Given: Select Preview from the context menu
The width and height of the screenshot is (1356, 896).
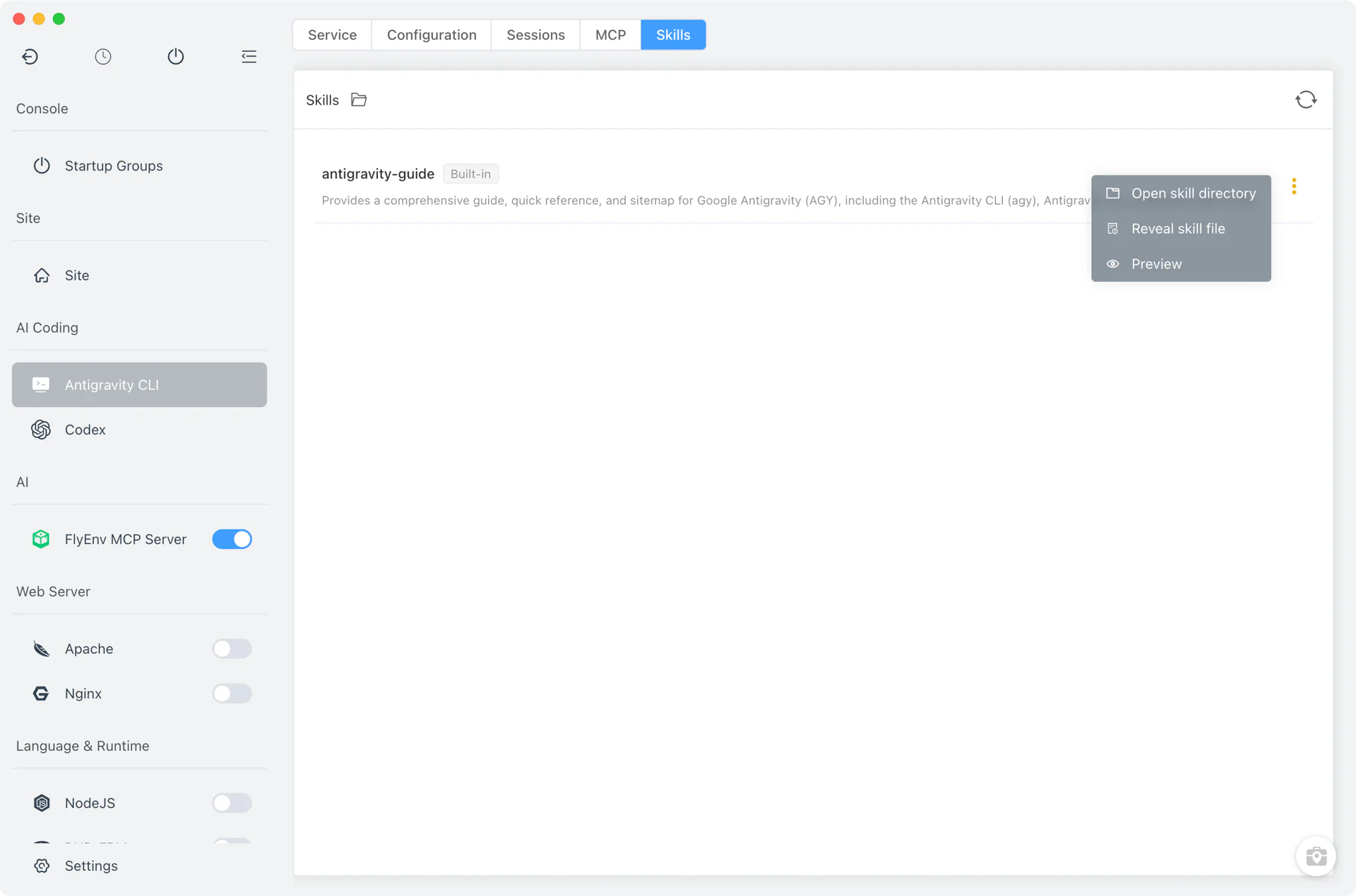Looking at the screenshot, I should [1181, 264].
